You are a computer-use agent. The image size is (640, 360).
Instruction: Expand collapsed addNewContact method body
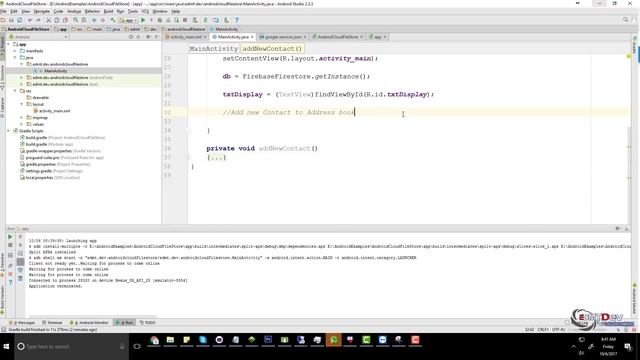(x=216, y=158)
